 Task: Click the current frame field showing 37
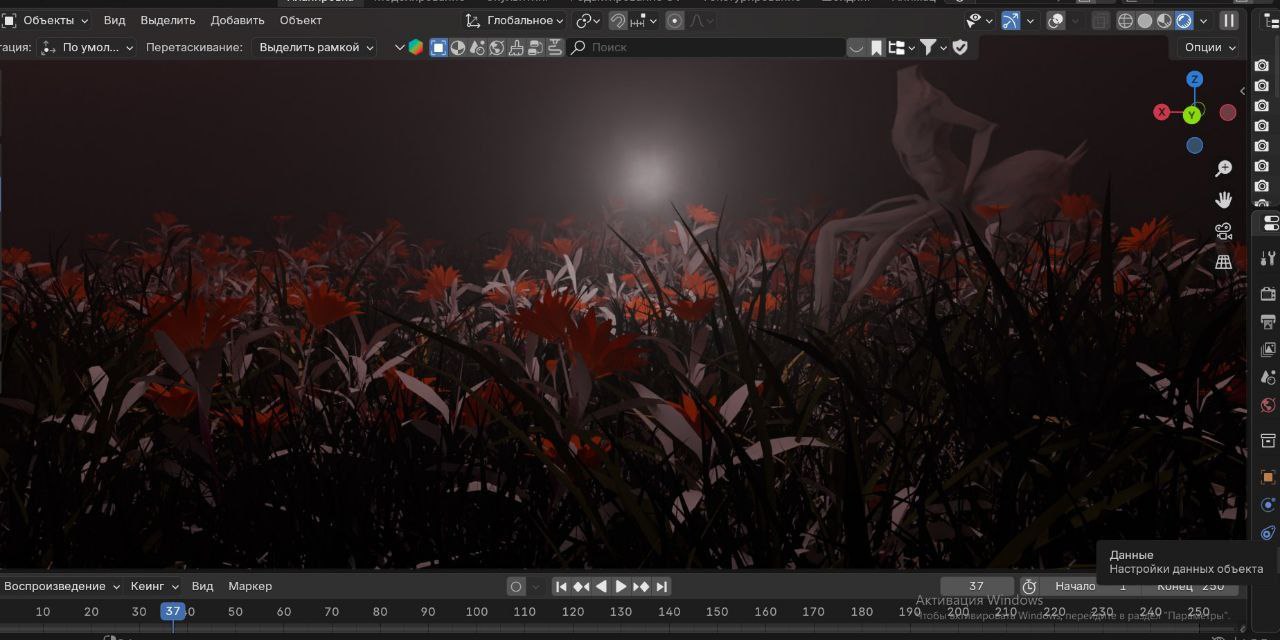tap(977, 586)
